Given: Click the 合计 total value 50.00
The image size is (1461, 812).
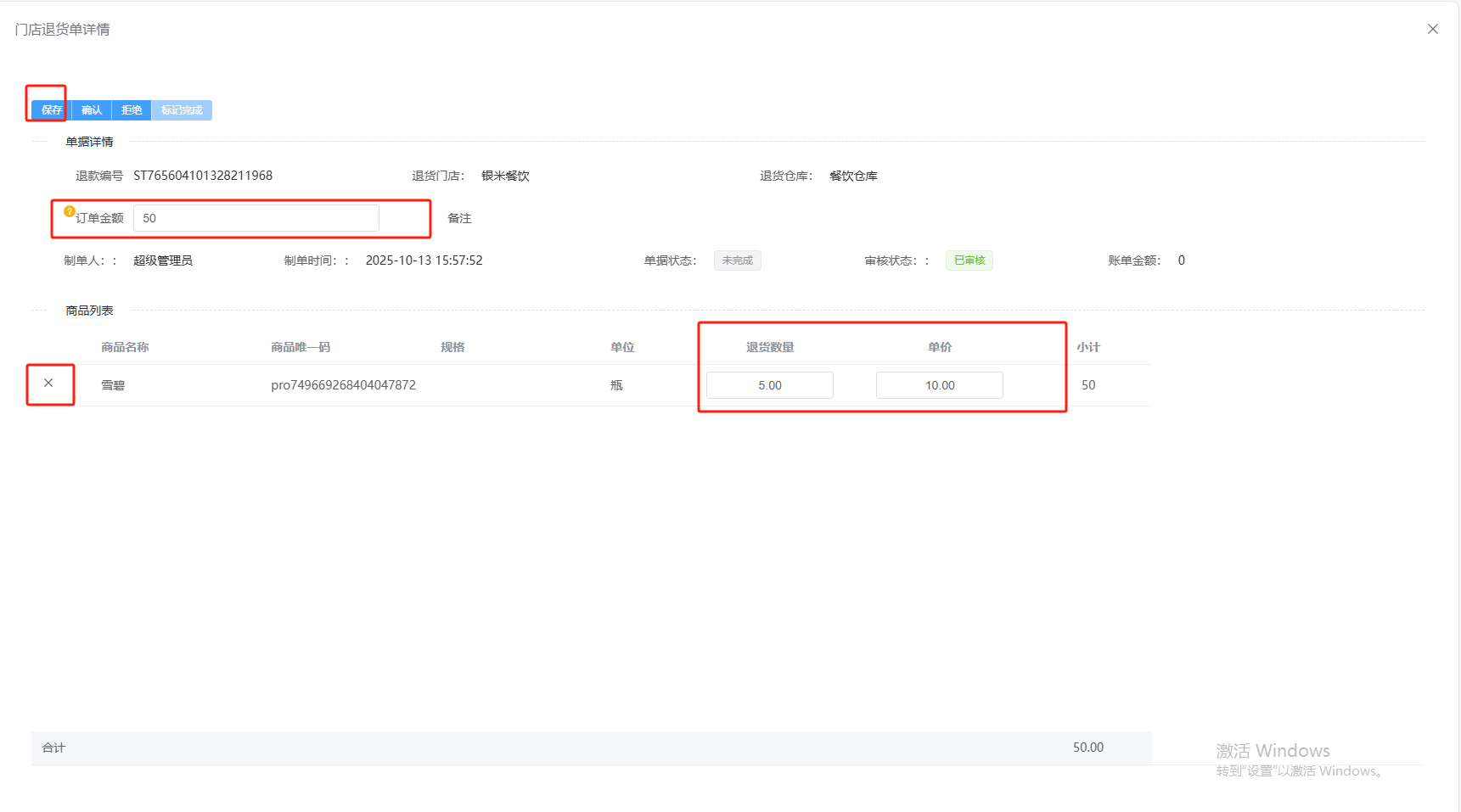Looking at the screenshot, I should (1087, 748).
